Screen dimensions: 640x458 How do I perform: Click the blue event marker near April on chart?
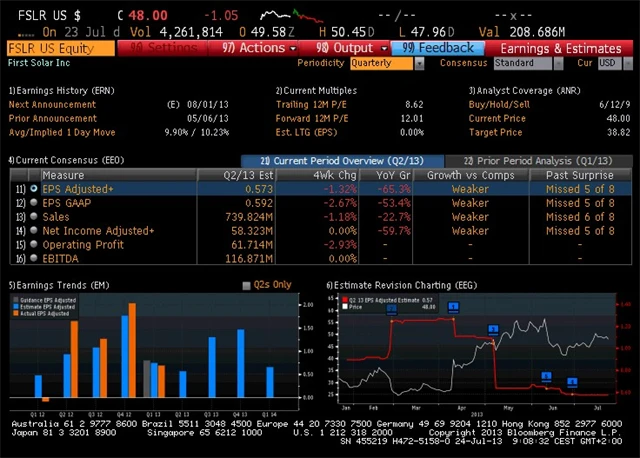[453, 309]
